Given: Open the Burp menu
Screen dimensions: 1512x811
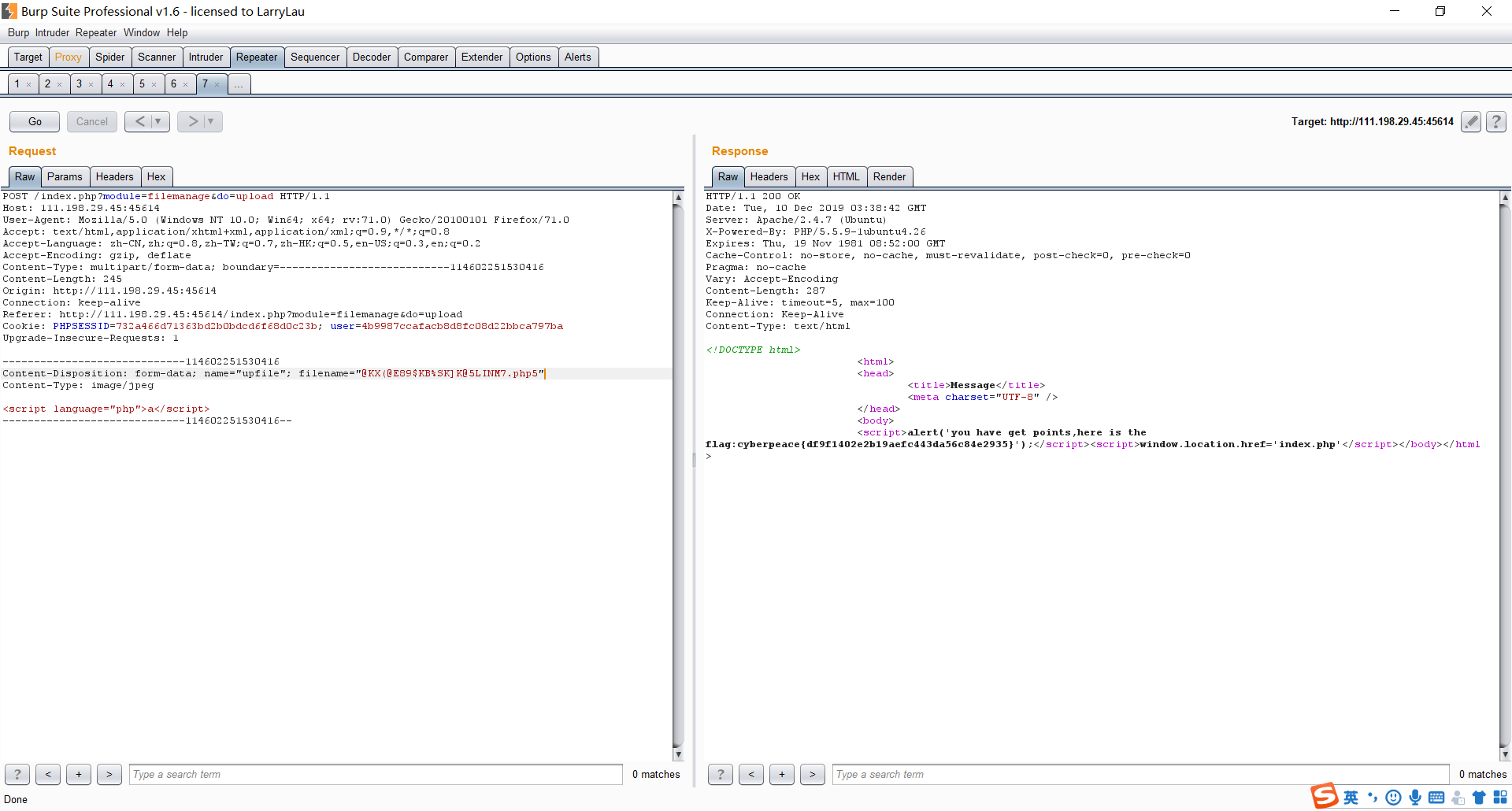Looking at the screenshot, I should coord(18,32).
